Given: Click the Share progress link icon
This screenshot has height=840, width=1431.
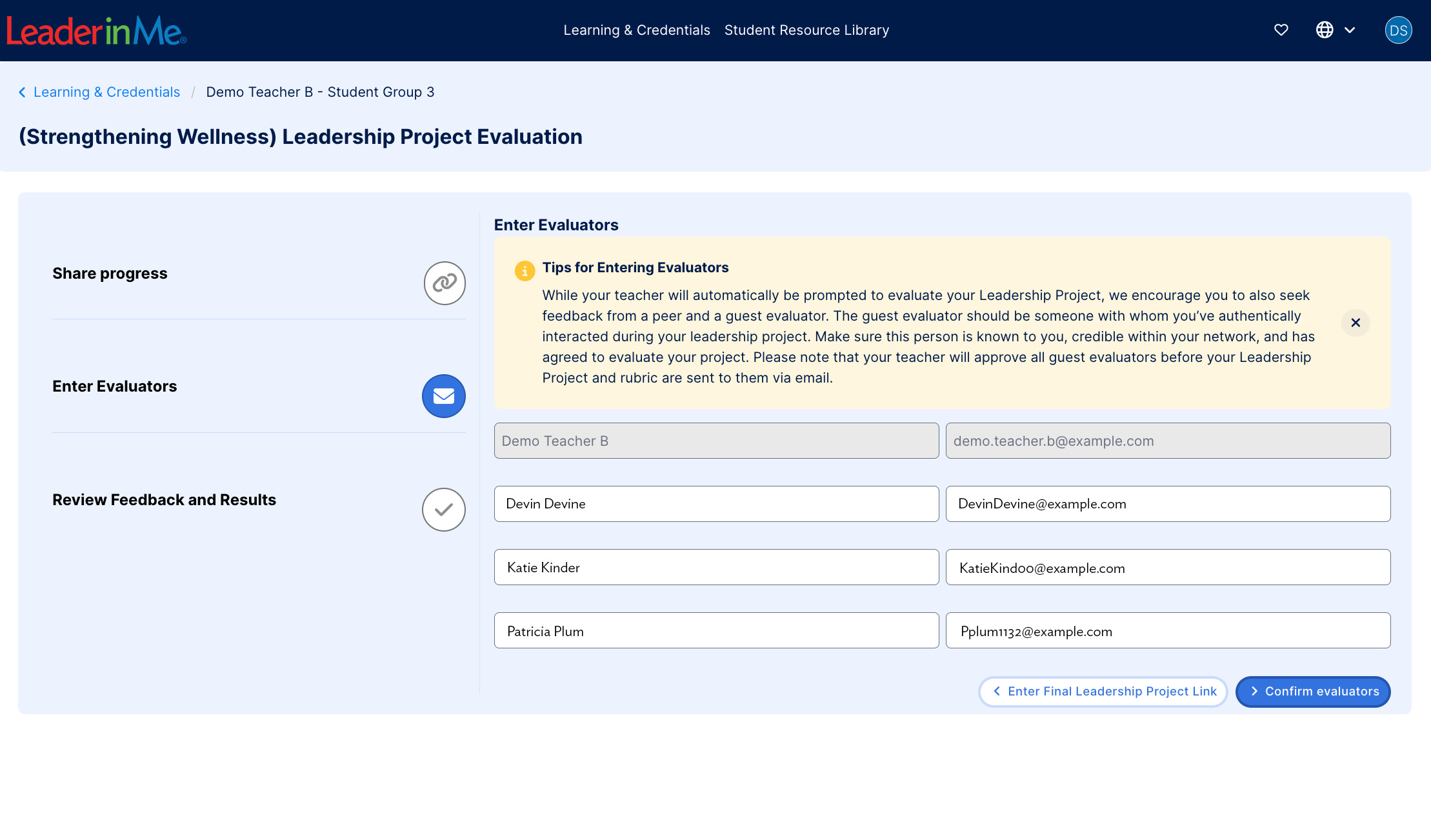Looking at the screenshot, I should point(444,283).
